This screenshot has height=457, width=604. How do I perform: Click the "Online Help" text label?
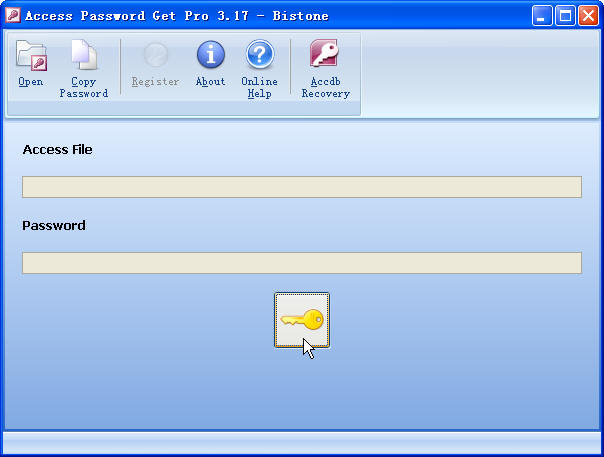[x=259, y=88]
